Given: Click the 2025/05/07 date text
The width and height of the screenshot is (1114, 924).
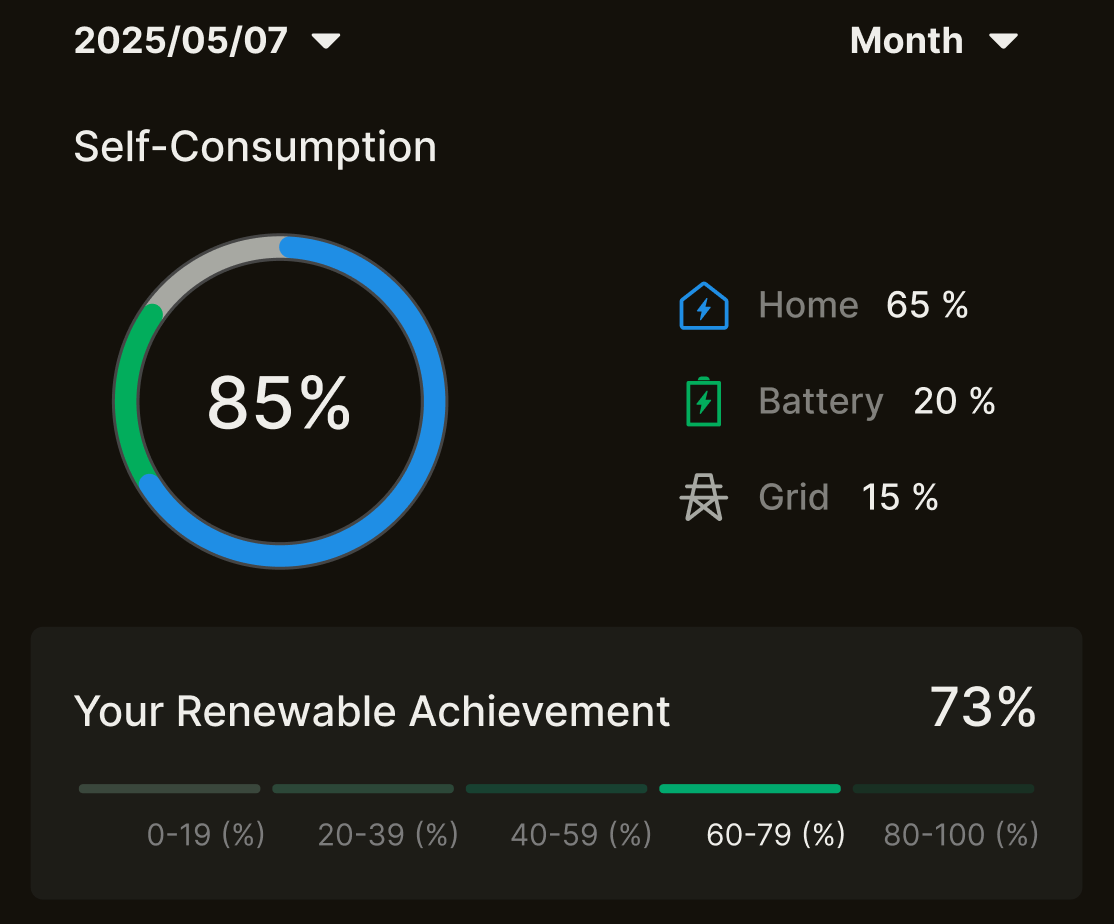Looking at the screenshot, I should pyautogui.click(x=181, y=41).
